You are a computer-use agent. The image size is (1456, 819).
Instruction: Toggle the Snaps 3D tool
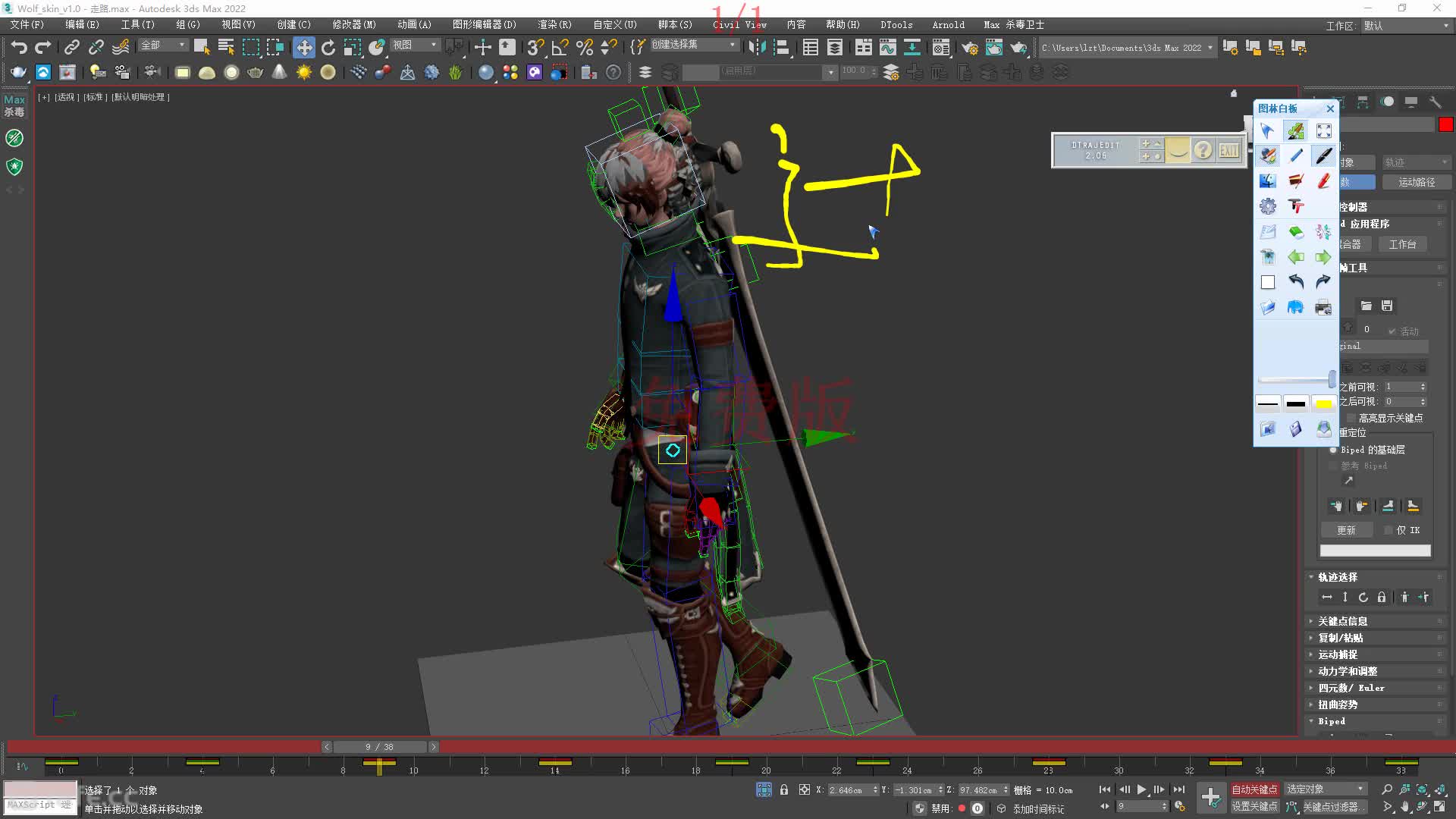click(535, 47)
